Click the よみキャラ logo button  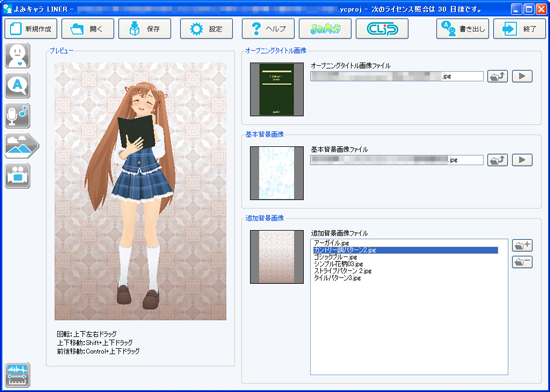(x=325, y=29)
